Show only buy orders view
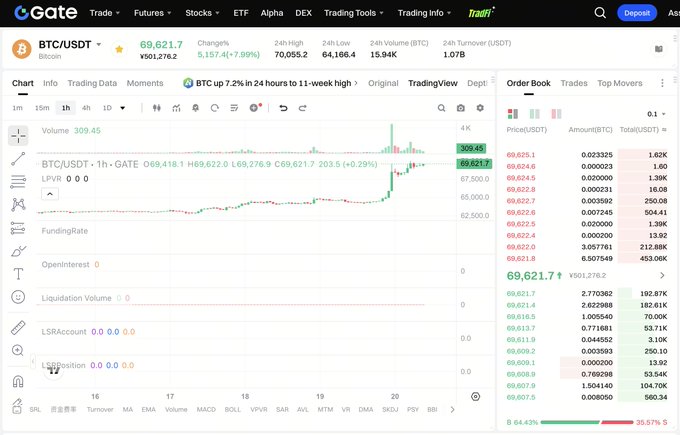This screenshot has width=680, height=435. [535, 114]
